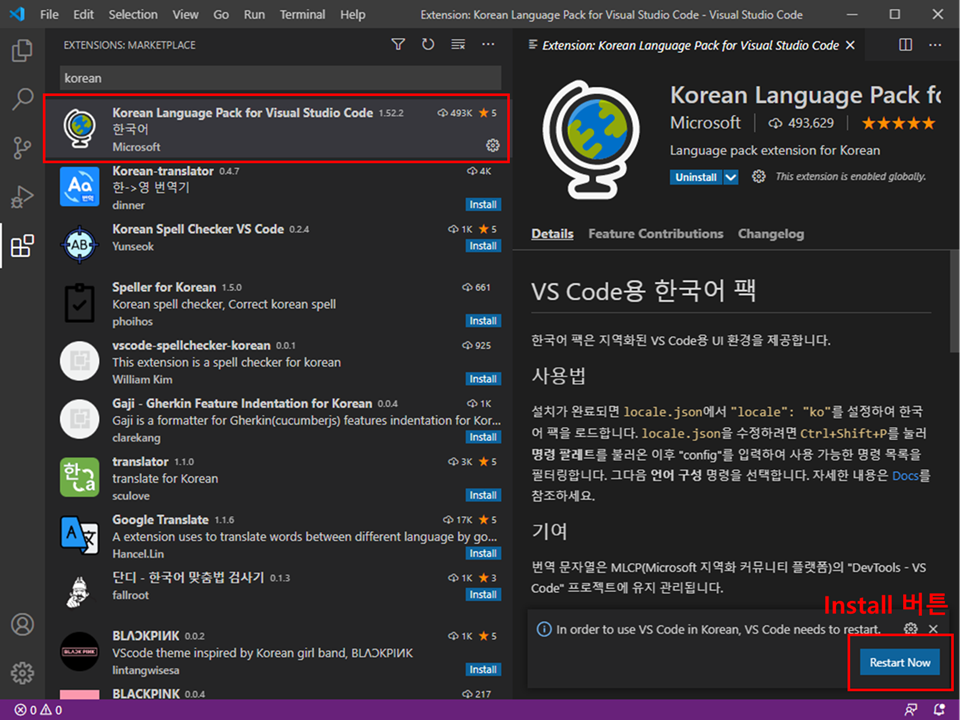Open the Terminal menu

pos(302,14)
